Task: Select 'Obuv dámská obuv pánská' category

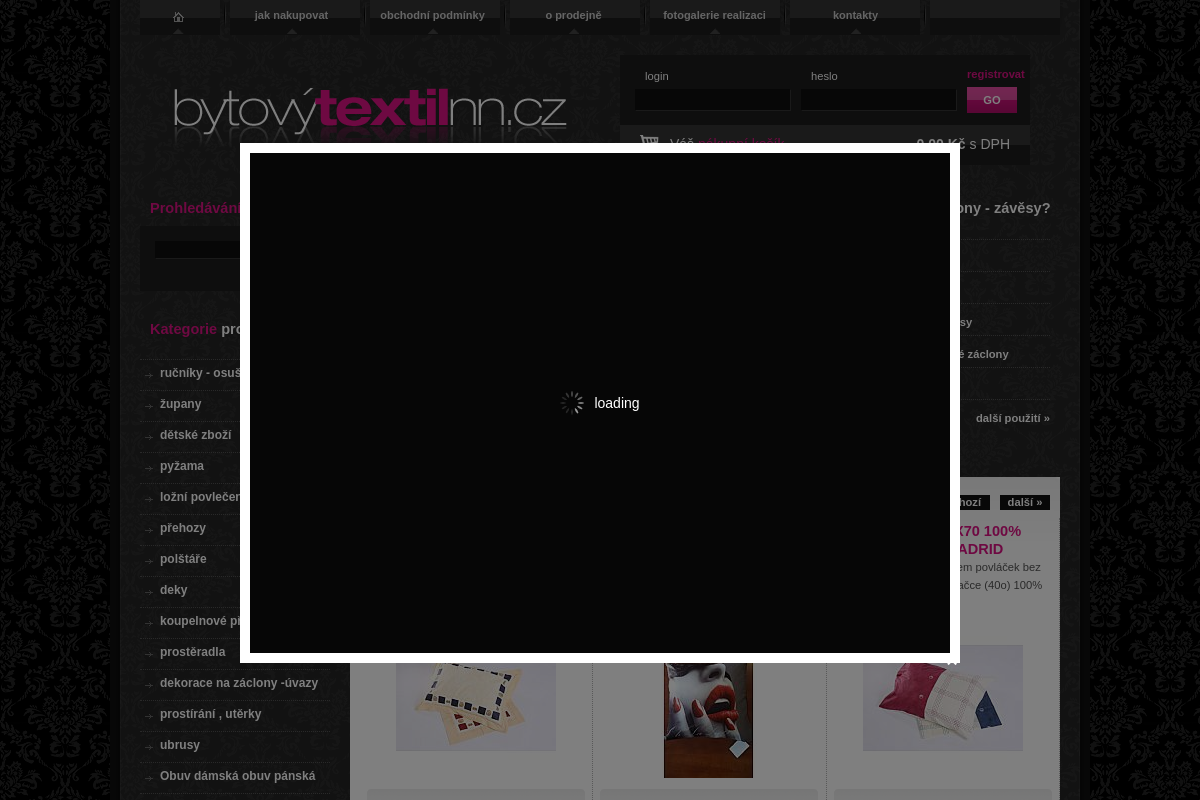Action: click(x=237, y=776)
